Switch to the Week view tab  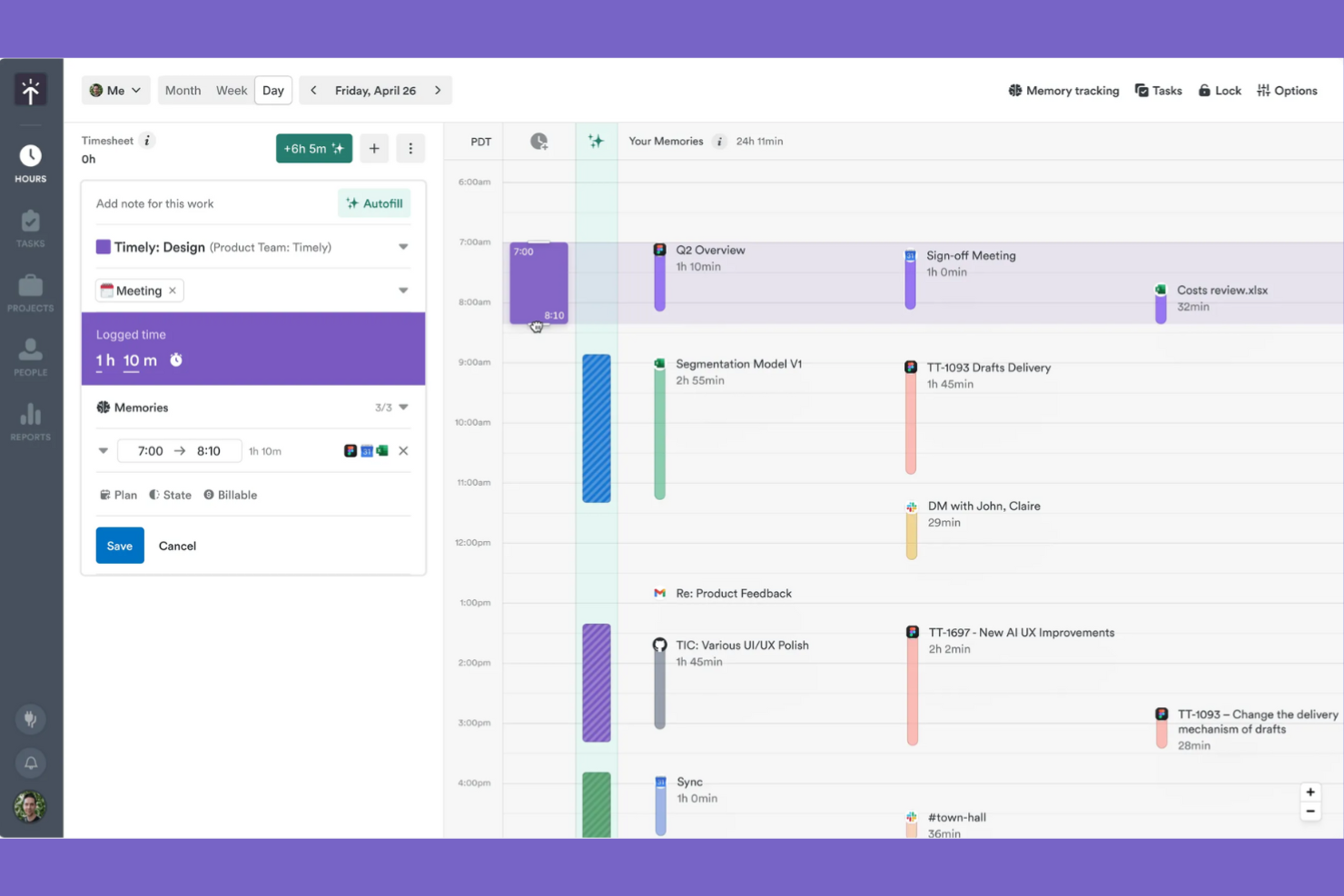coord(232,90)
